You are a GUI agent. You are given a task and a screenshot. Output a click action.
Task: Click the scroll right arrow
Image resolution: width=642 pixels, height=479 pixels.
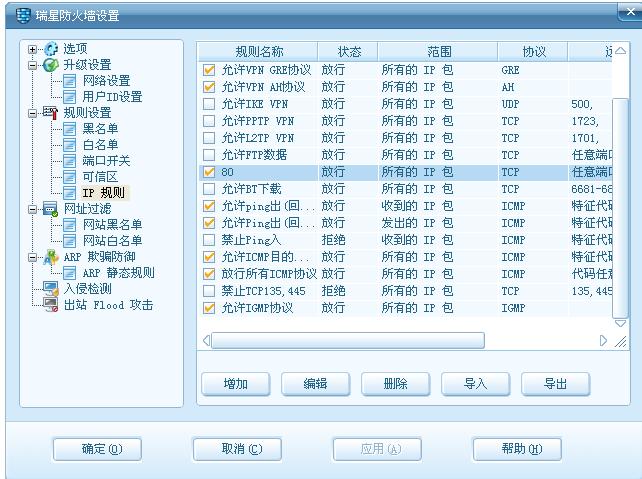click(x=603, y=341)
